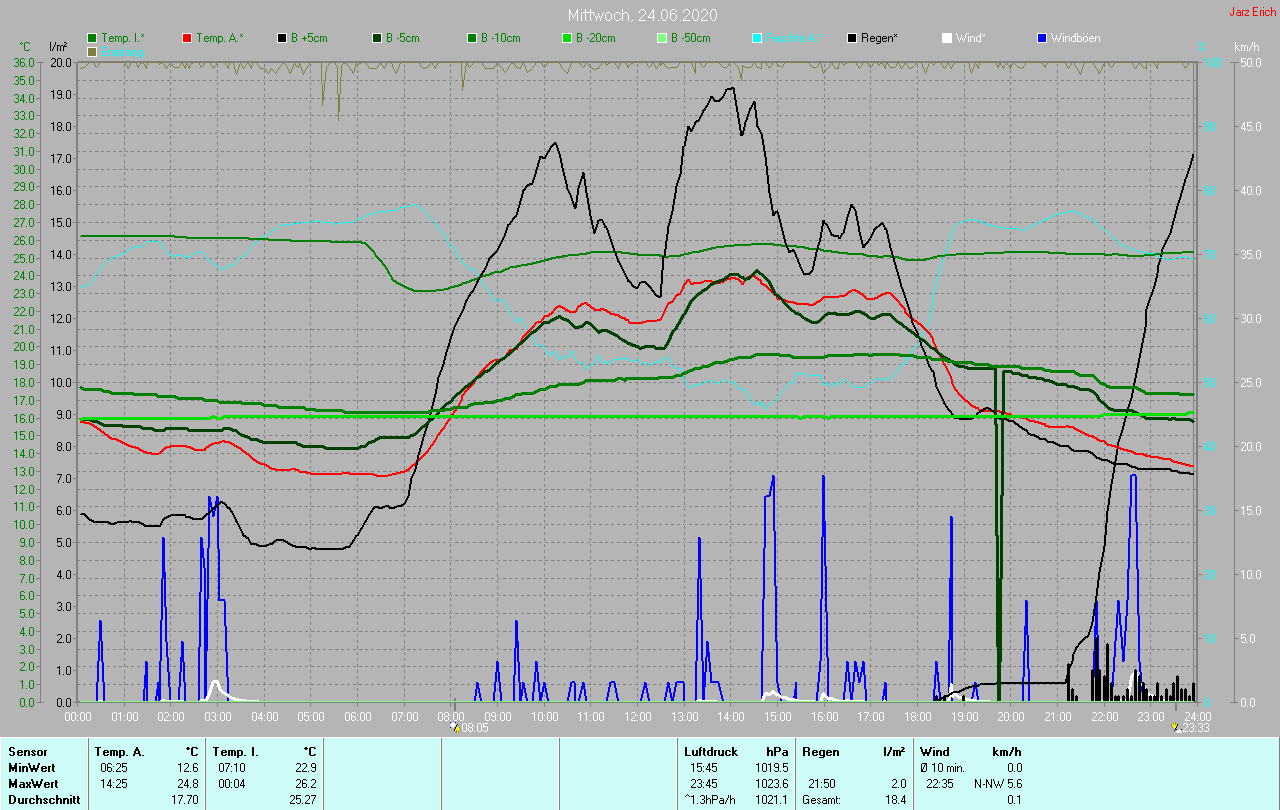Click the blue Windböen legend square
This screenshot has width=1280, height=810.
[x=1042, y=38]
